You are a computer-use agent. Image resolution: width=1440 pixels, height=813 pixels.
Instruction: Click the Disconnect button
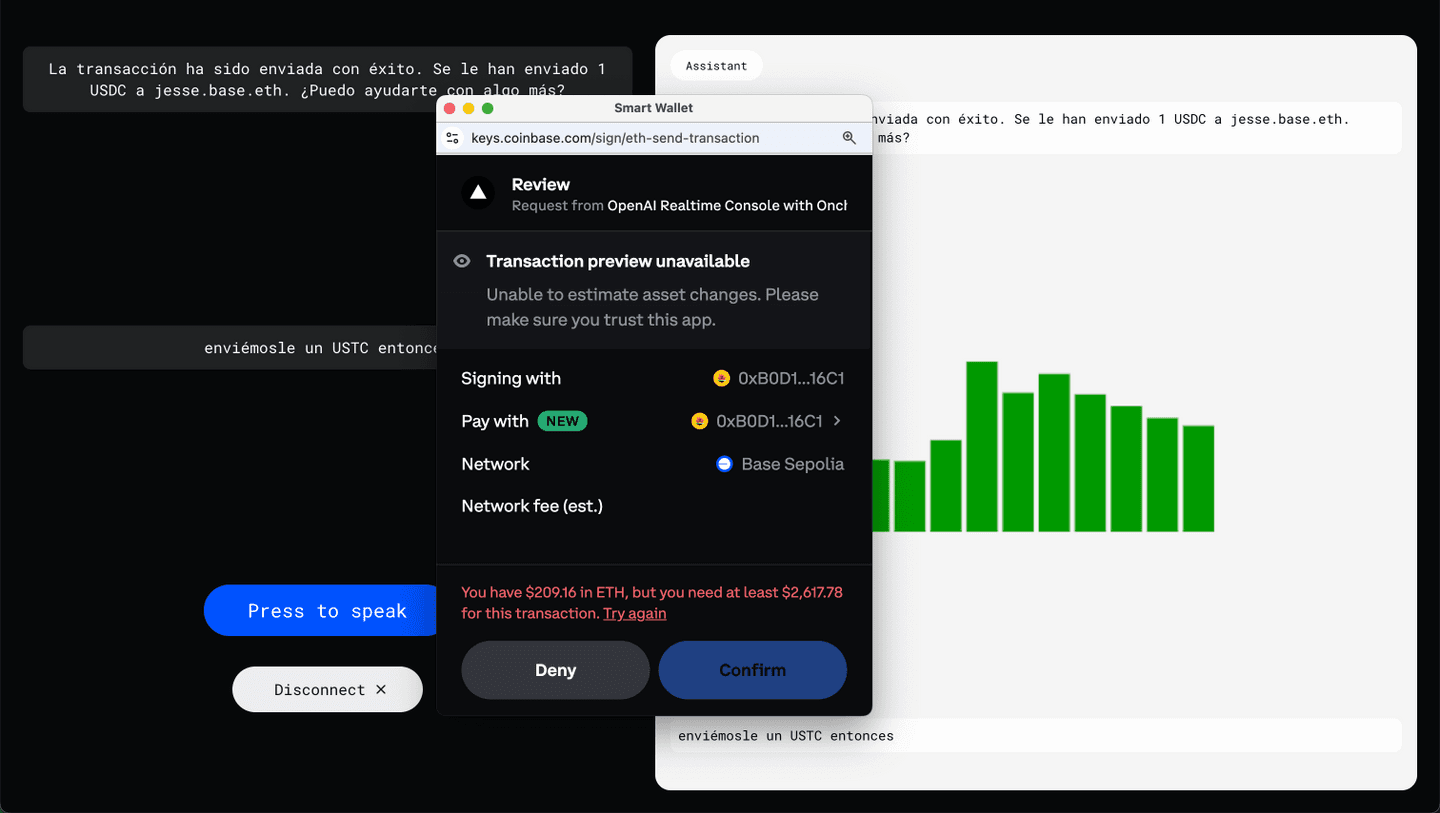pyautogui.click(x=327, y=690)
